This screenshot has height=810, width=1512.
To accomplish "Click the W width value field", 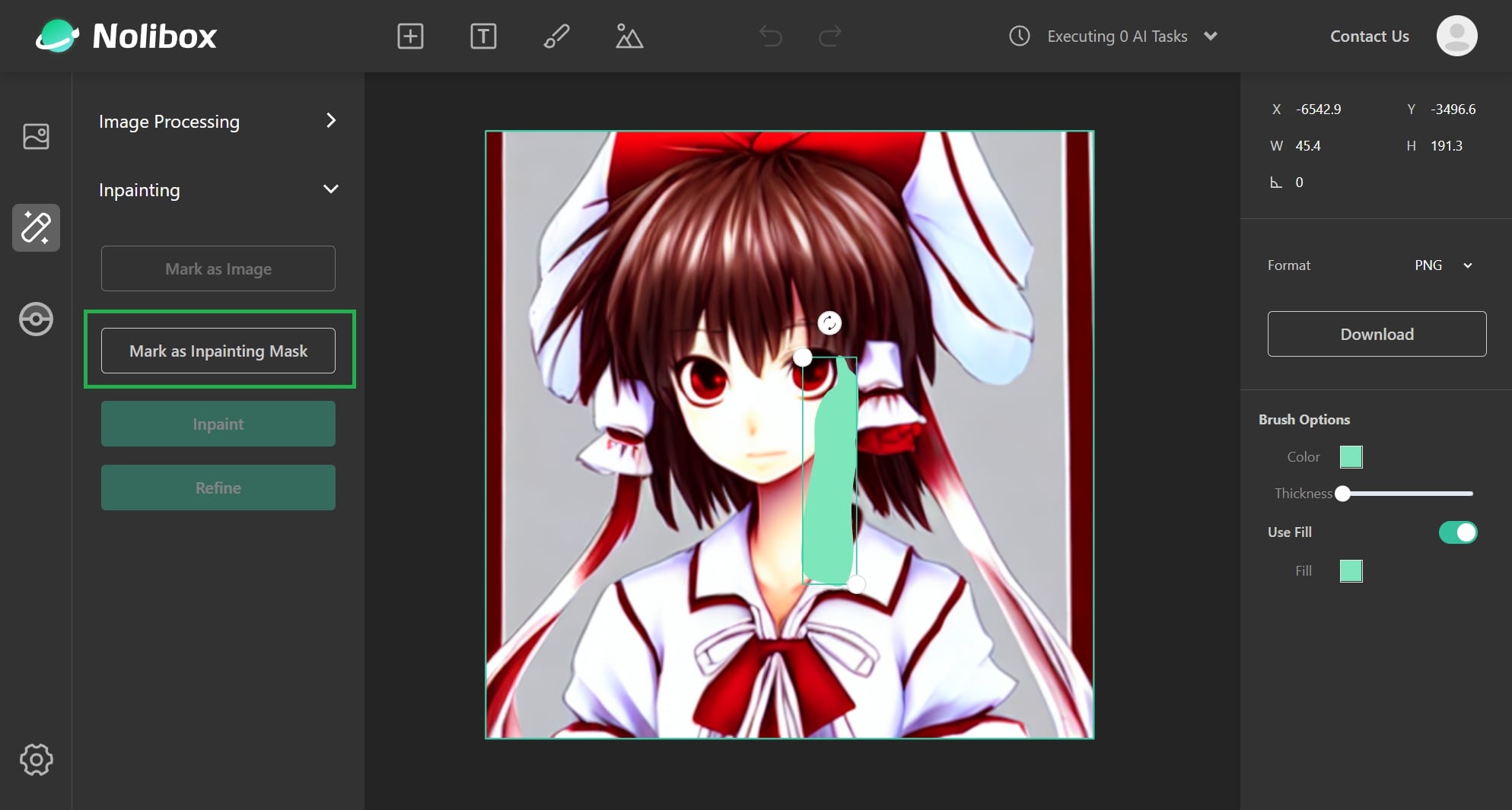I will tap(1308, 146).
